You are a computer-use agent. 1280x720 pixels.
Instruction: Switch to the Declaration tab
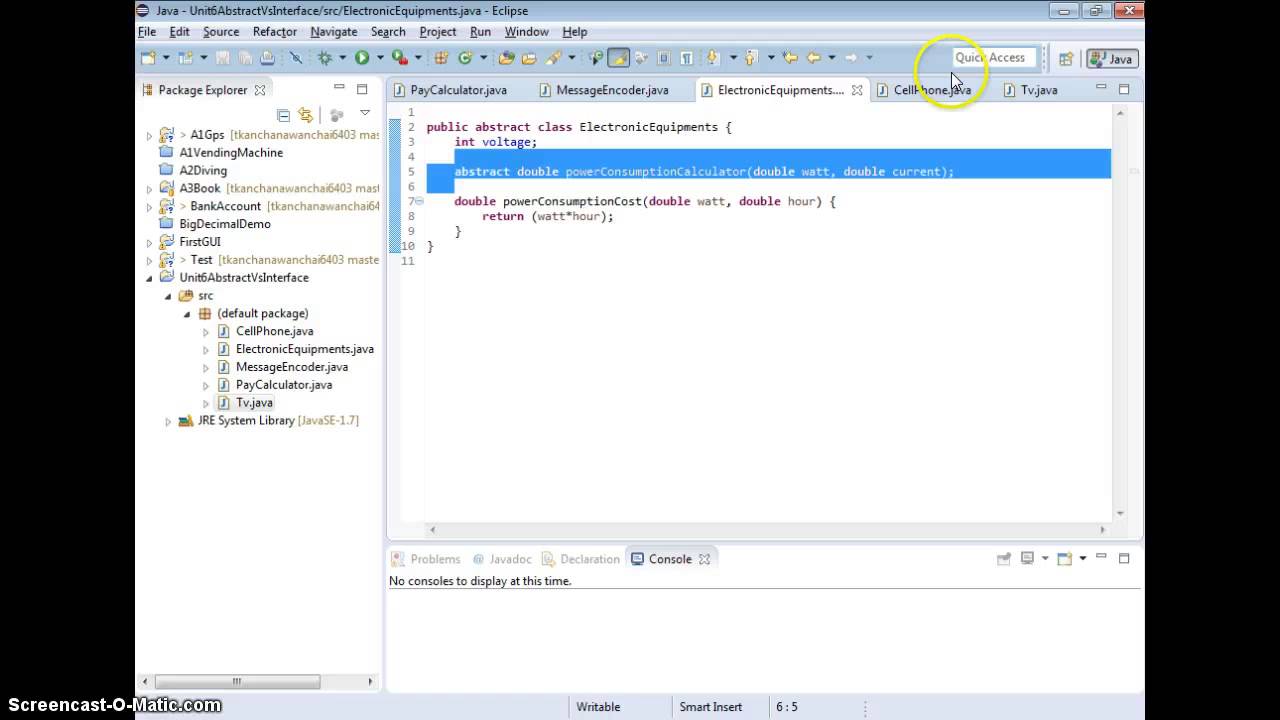click(x=582, y=559)
